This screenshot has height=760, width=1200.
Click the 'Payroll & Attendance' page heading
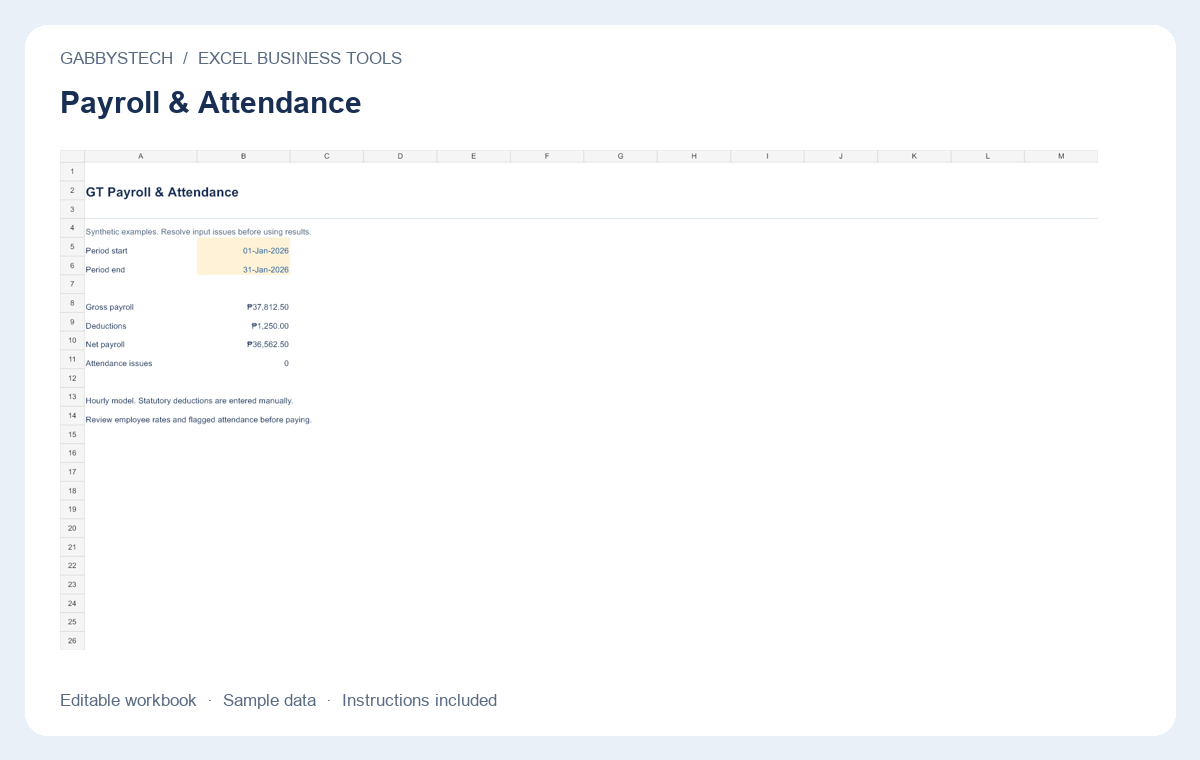pos(211,102)
